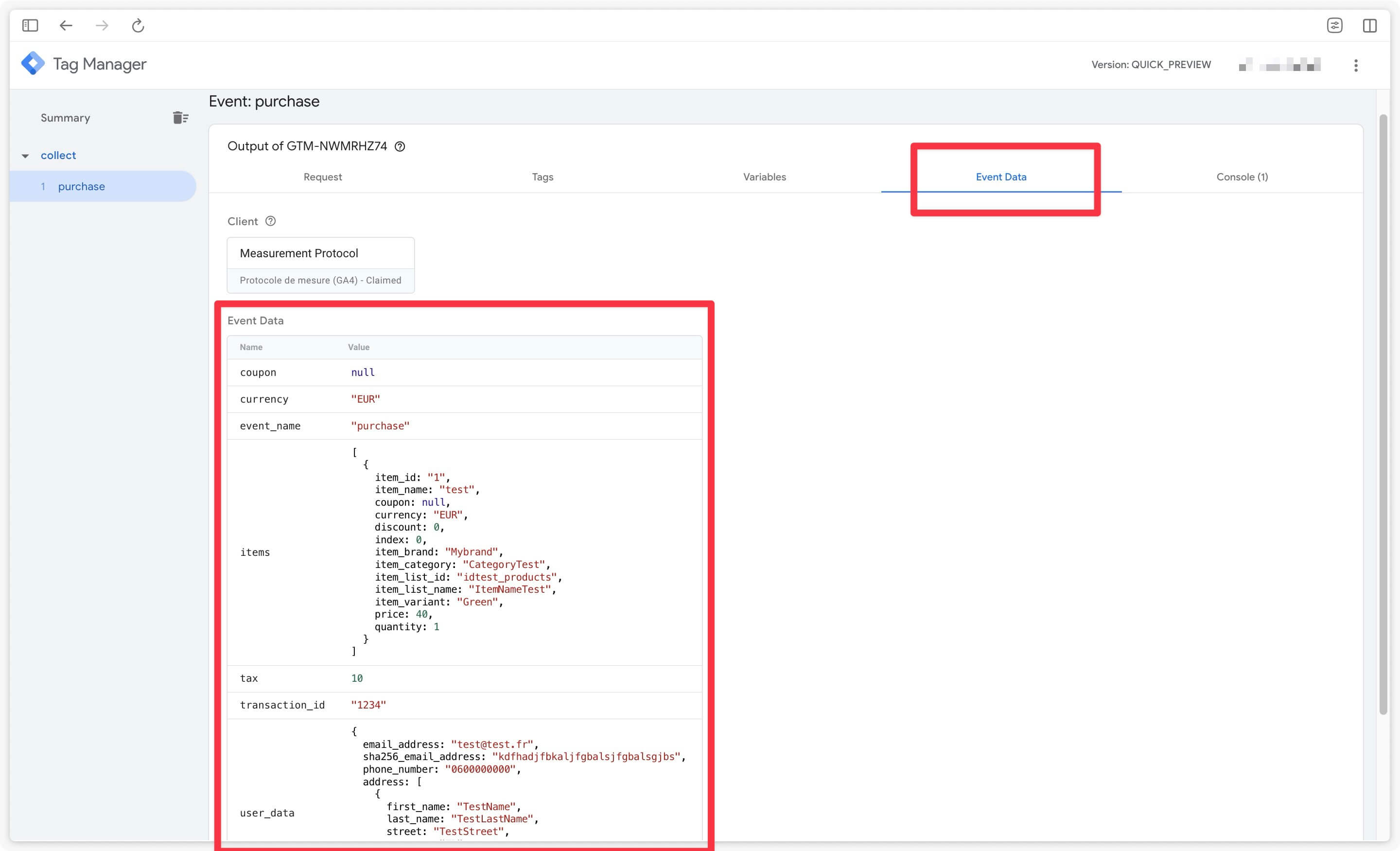
Task: Switch to the Tags tab
Action: (542, 177)
